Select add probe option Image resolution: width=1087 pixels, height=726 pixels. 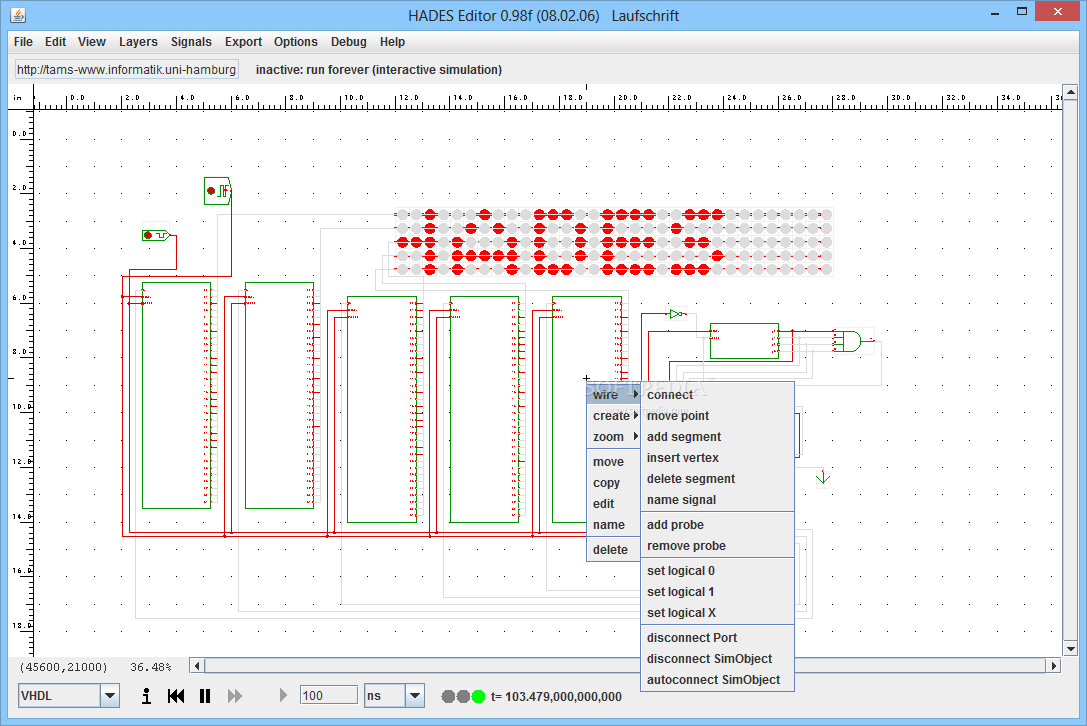[718, 524]
